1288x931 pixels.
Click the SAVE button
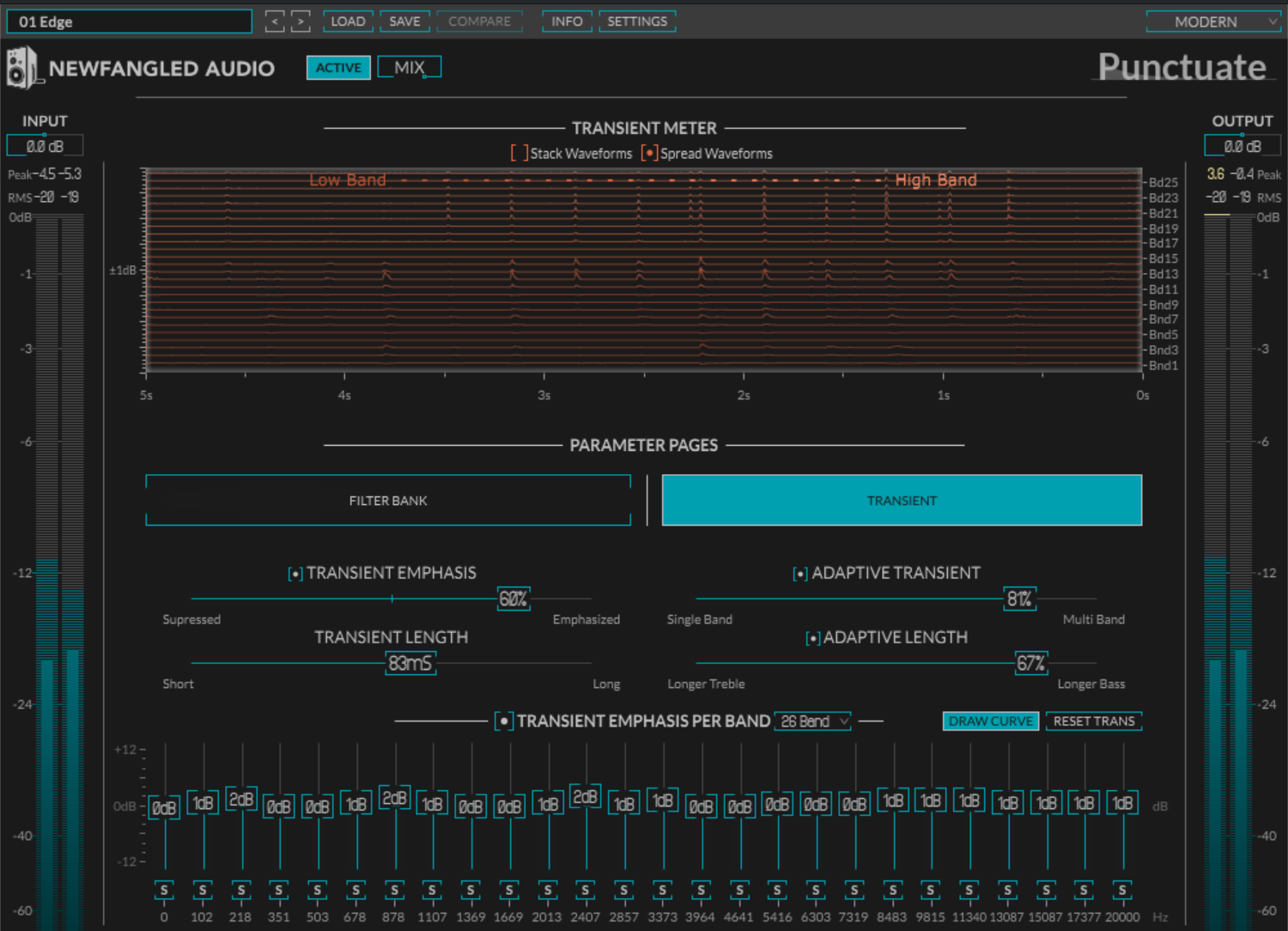click(x=404, y=21)
